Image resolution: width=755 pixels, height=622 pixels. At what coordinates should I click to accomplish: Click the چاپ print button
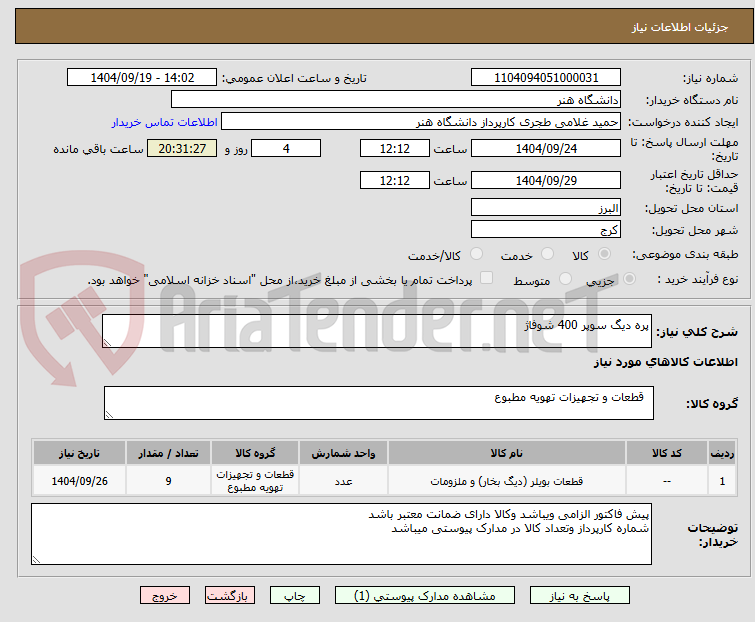pos(295,596)
